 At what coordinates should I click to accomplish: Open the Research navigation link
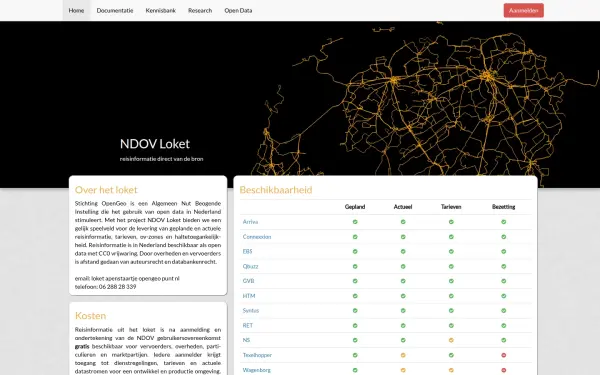pos(200,10)
